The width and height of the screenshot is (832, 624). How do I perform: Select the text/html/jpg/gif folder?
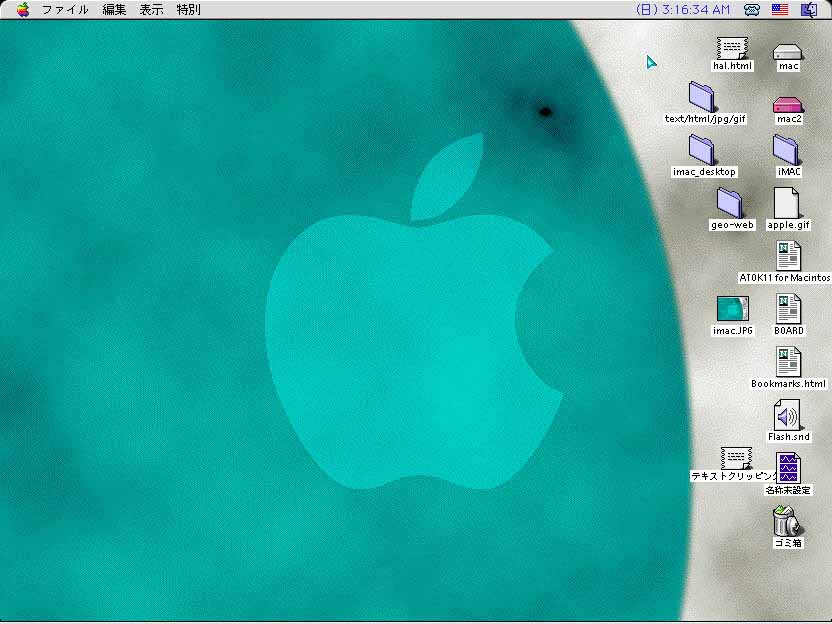(x=702, y=97)
